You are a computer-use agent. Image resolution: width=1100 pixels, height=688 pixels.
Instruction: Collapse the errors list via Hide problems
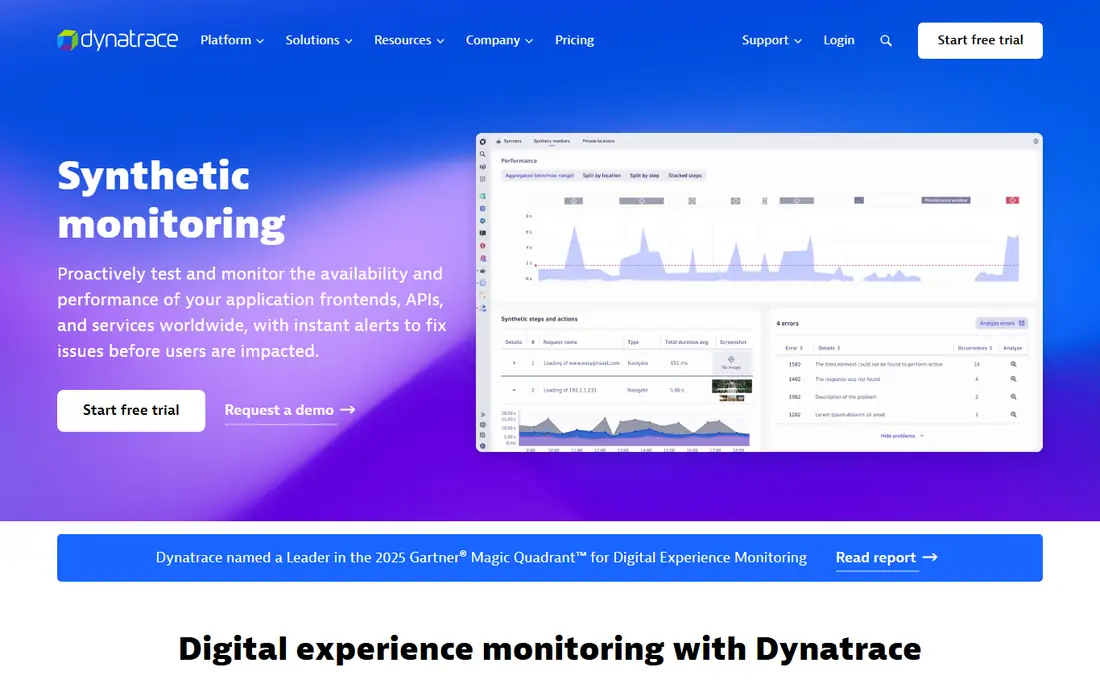[x=901, y=436]
